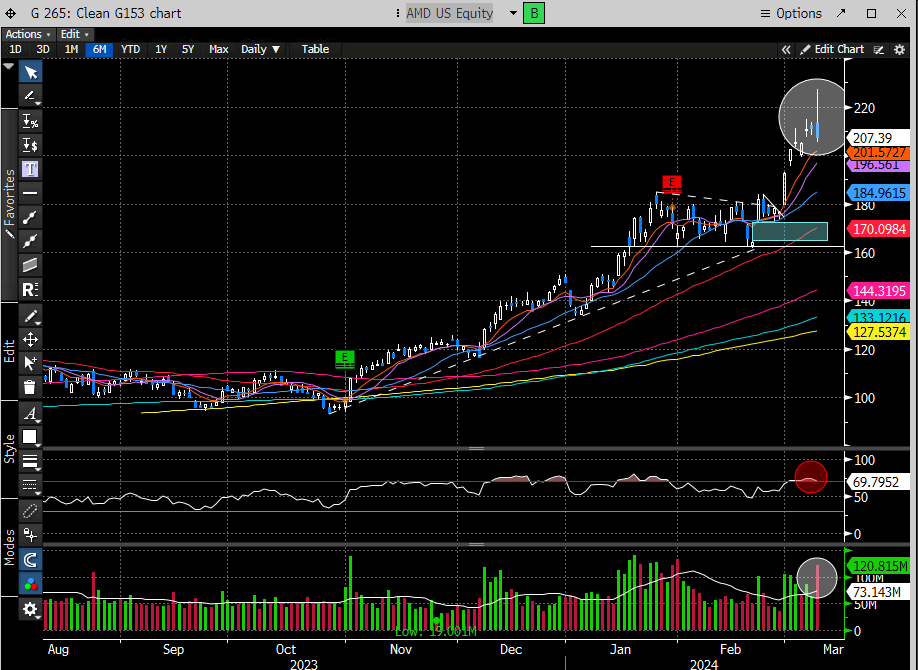The height and width of the screenshot is (670, 918).
Task: Click the green B security badge
Action: (534, 13)
